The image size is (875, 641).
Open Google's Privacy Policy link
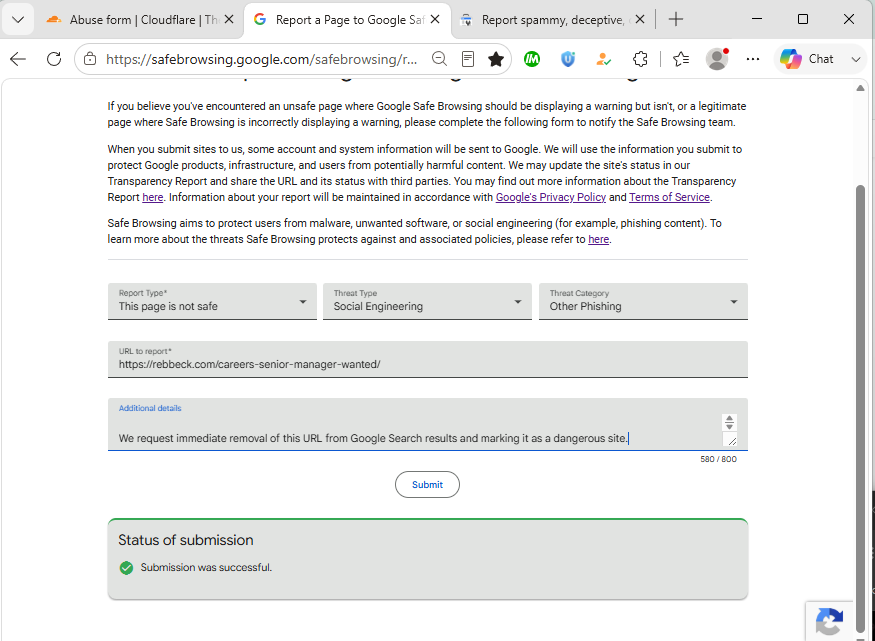551,197
